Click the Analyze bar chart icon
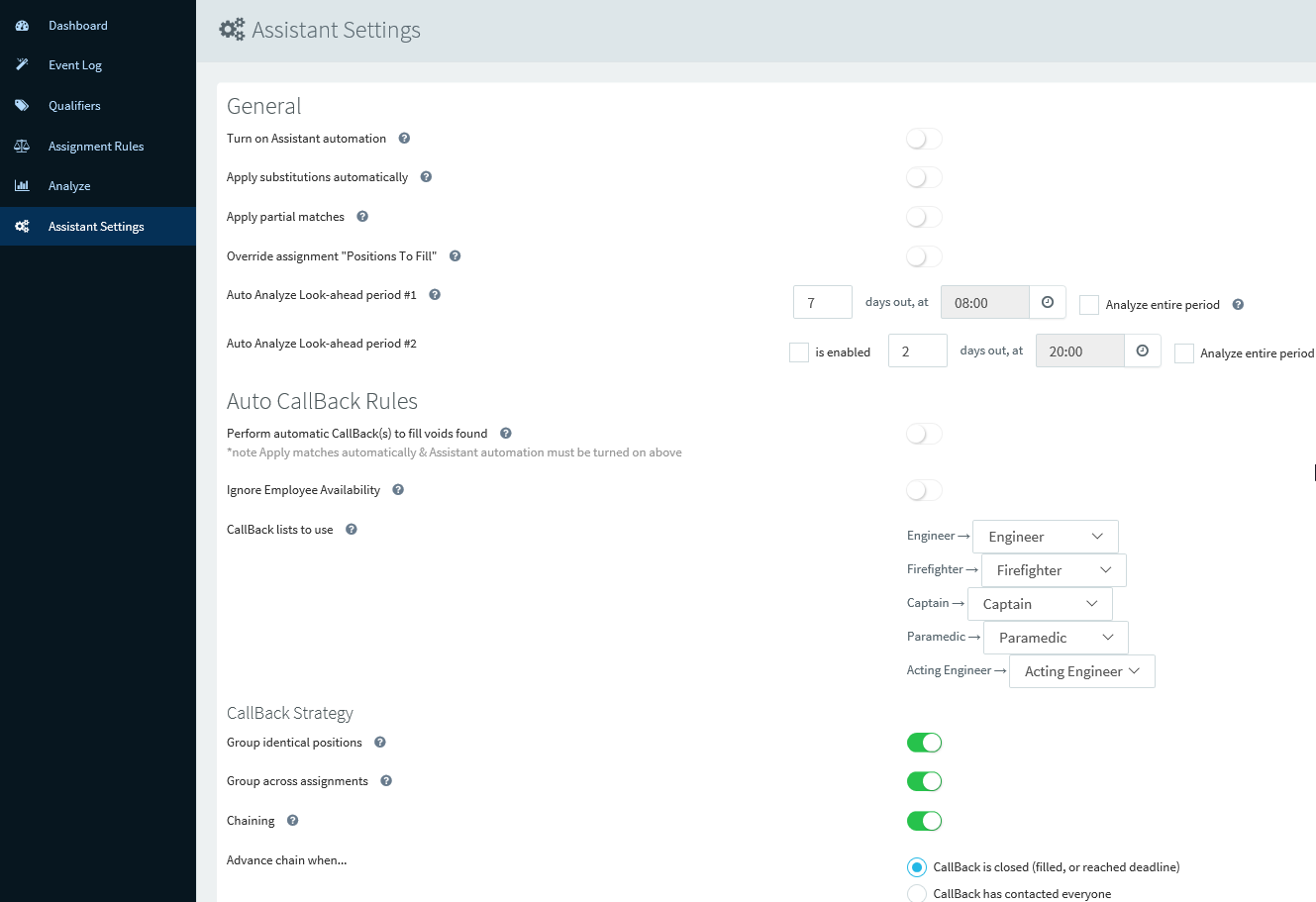 [x=22, y=186]
